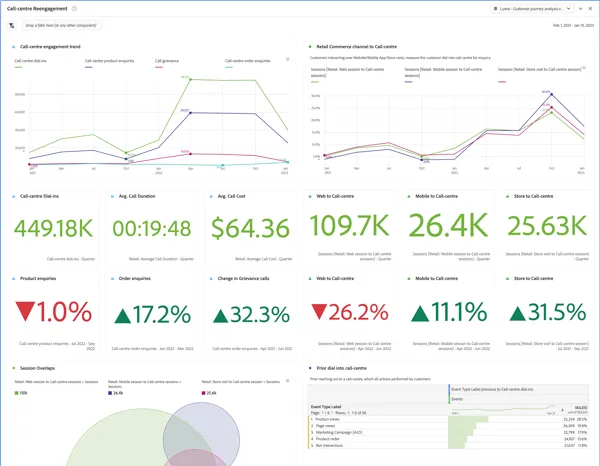Select Product views row in table
600x466 pixels.
(x=448, y=419)
